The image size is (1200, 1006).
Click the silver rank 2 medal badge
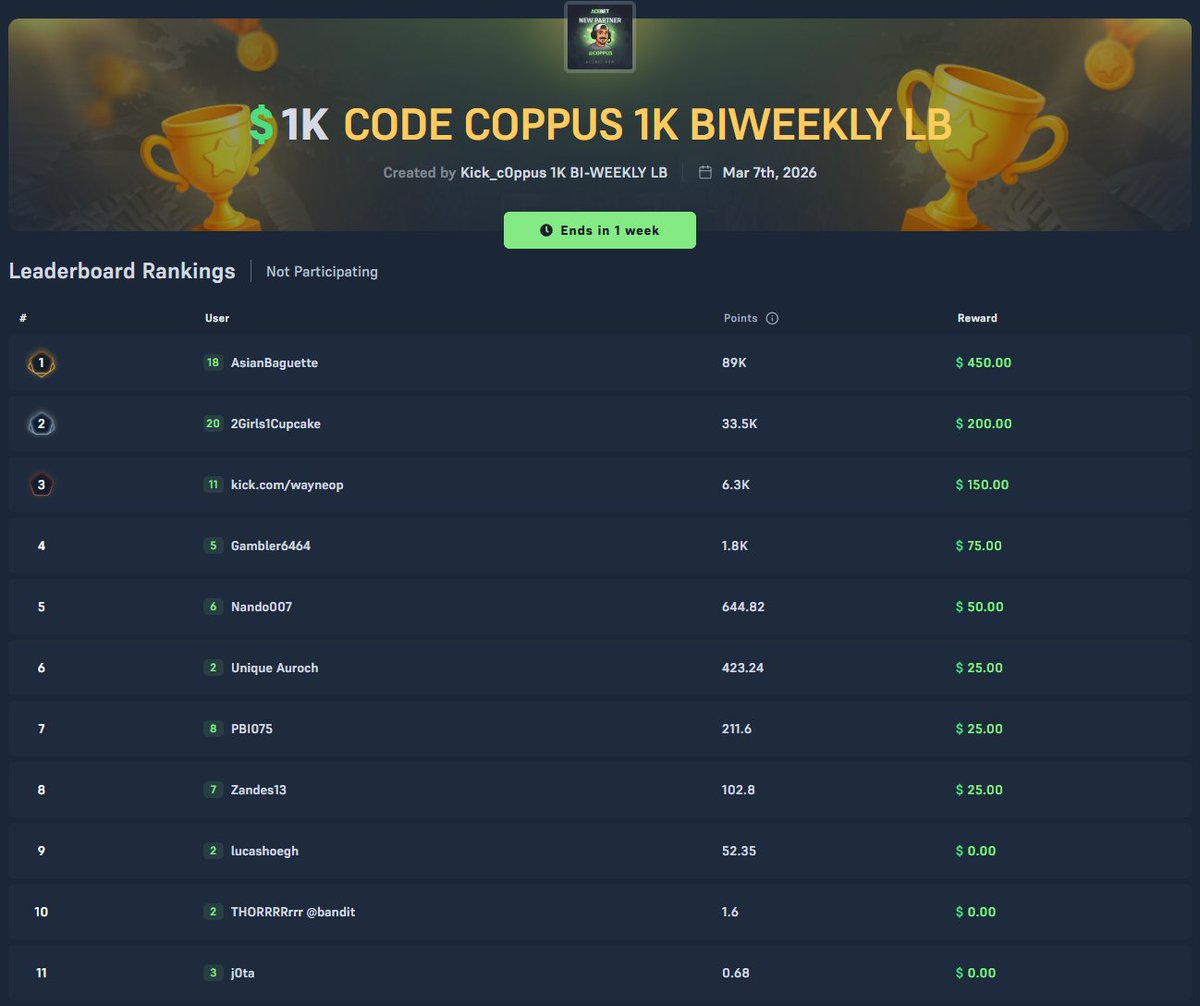(41, 424)
